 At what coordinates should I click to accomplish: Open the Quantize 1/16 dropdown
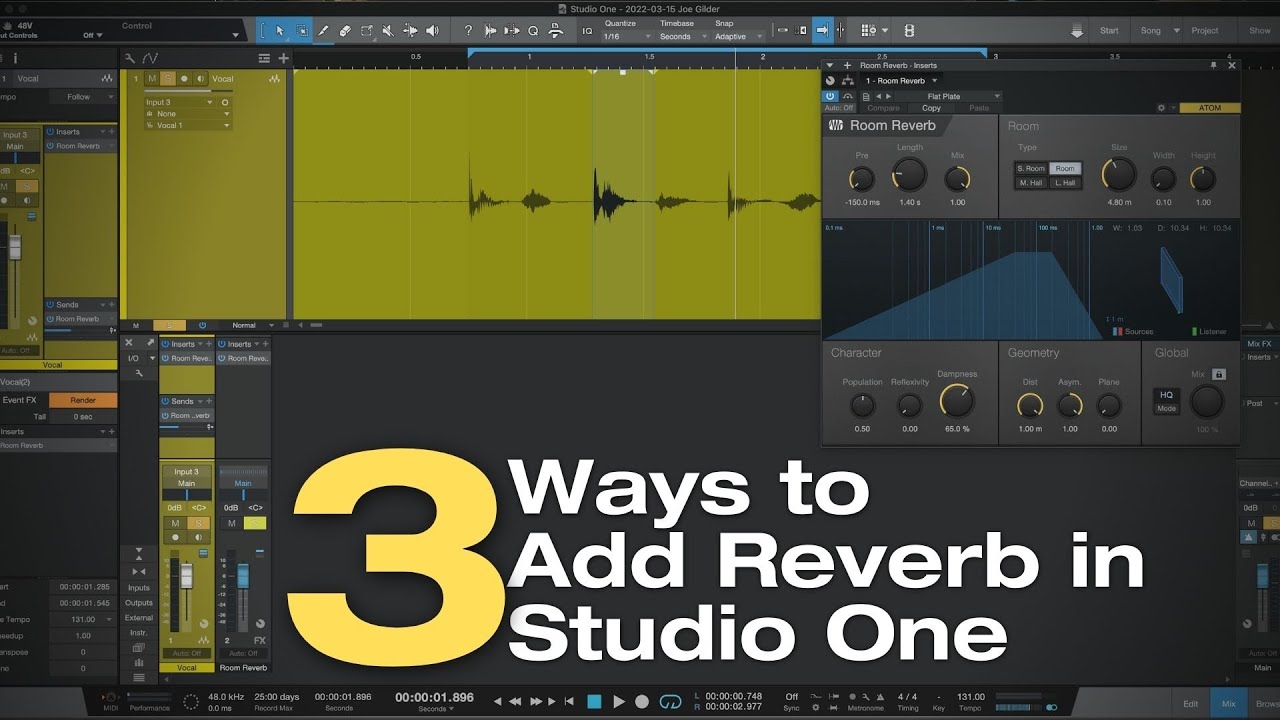[x=627, y=37]
